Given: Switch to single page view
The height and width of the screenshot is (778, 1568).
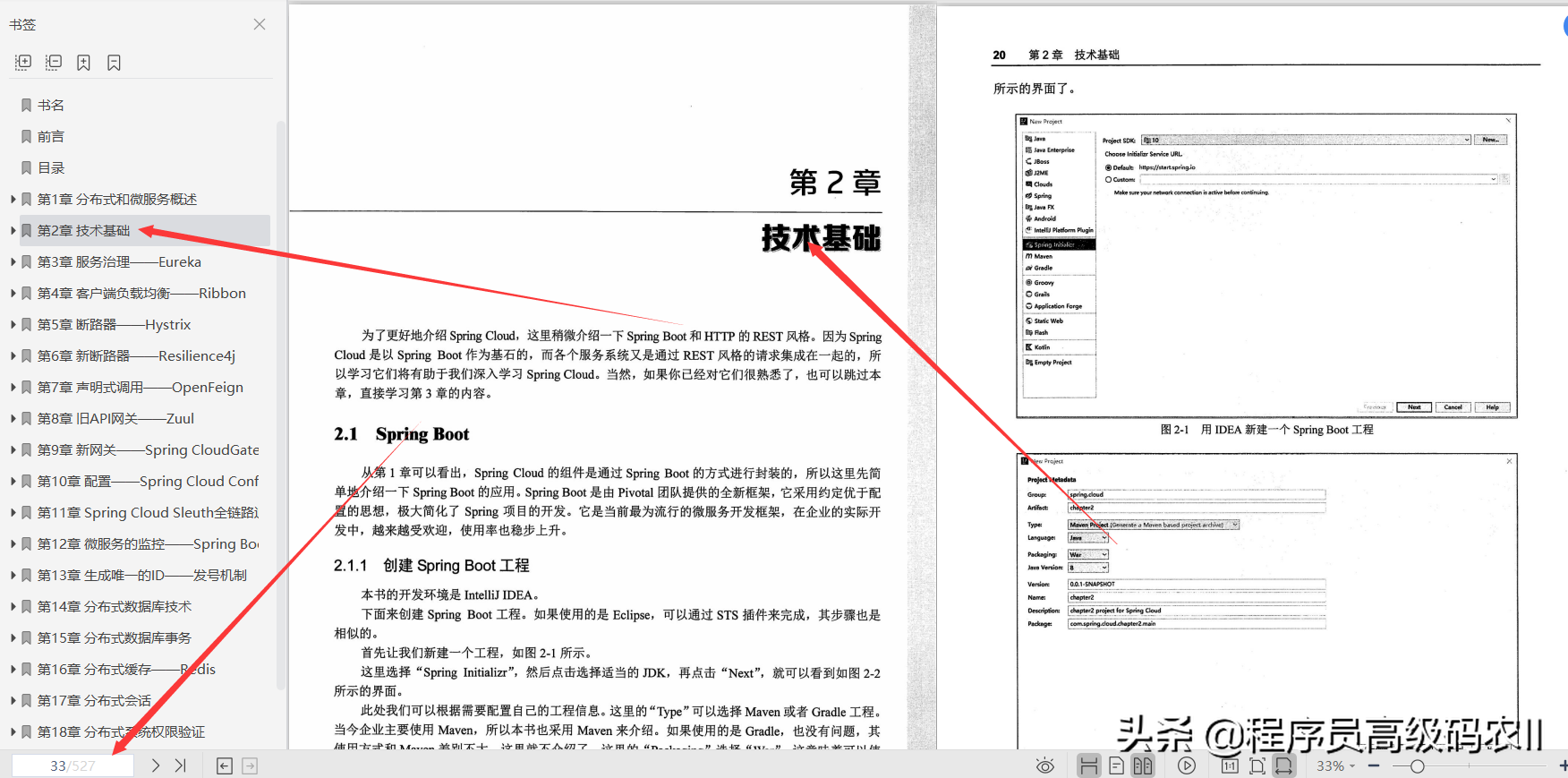Looking at the screenshot, I should pyautogui.click(x=1116, y=765).
